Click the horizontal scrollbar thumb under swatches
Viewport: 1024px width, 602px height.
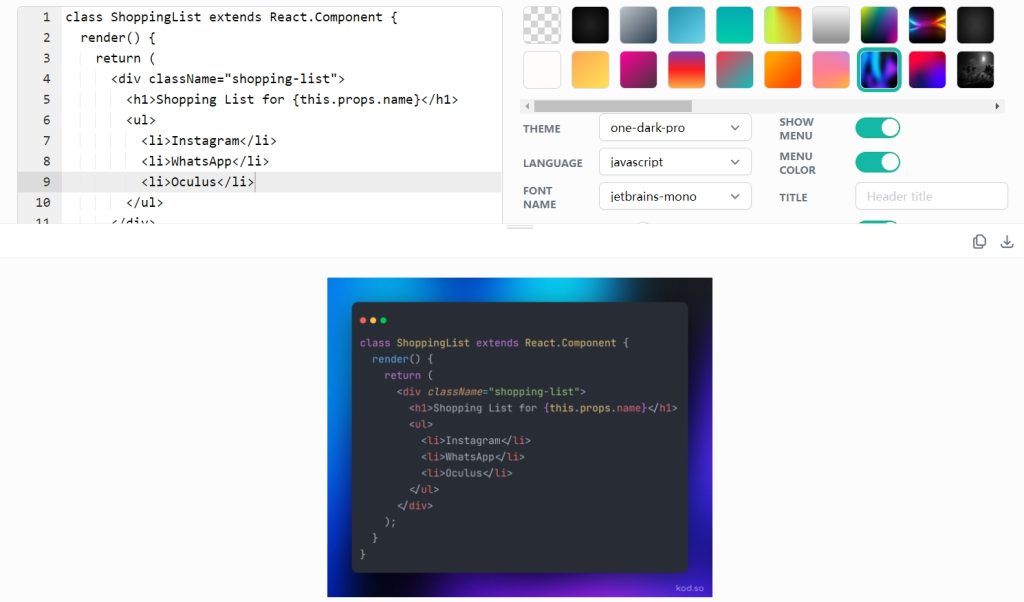coord(613,106)
